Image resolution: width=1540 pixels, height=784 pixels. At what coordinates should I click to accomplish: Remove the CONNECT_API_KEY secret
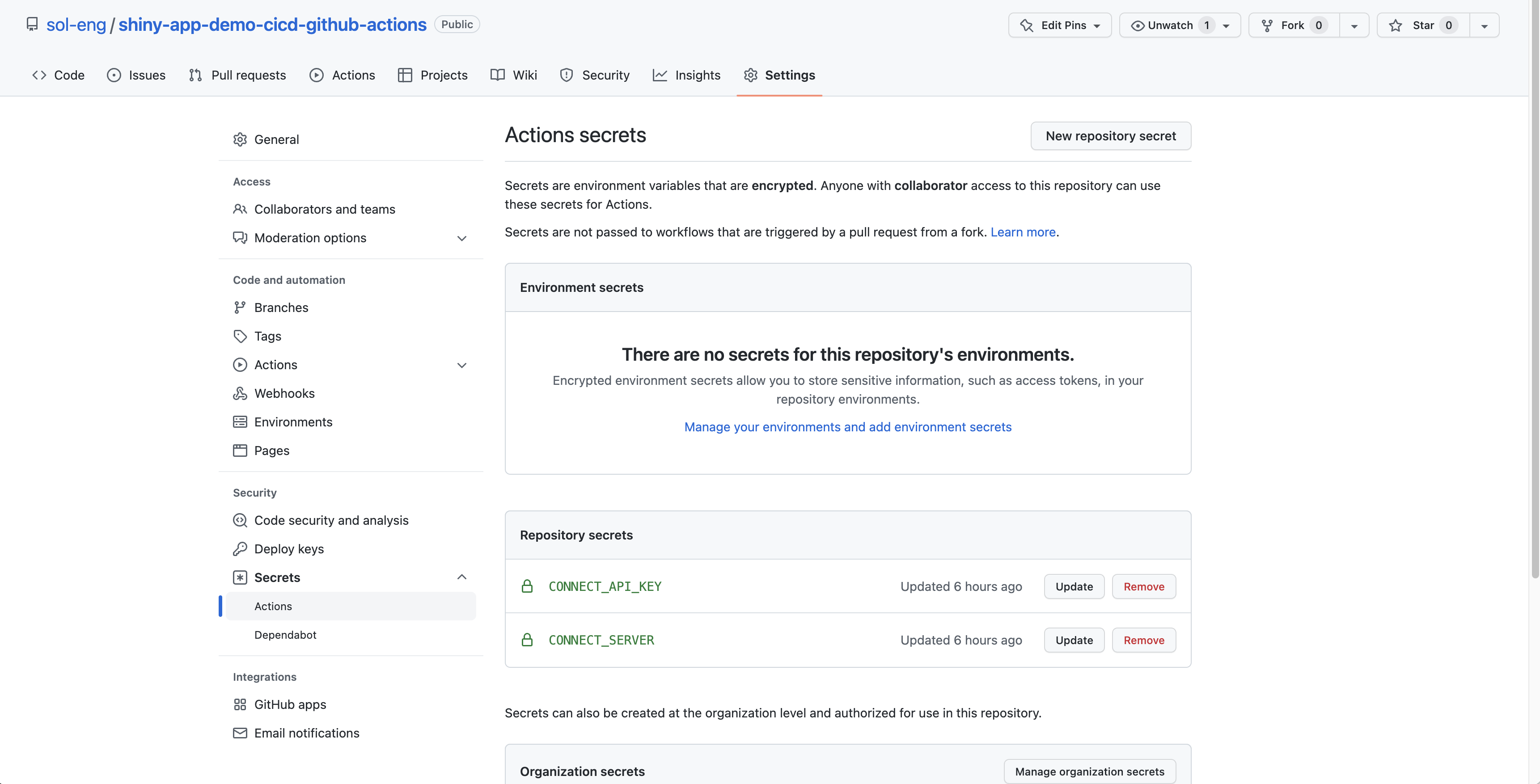pyautogui.click(x=1144, y=586)
